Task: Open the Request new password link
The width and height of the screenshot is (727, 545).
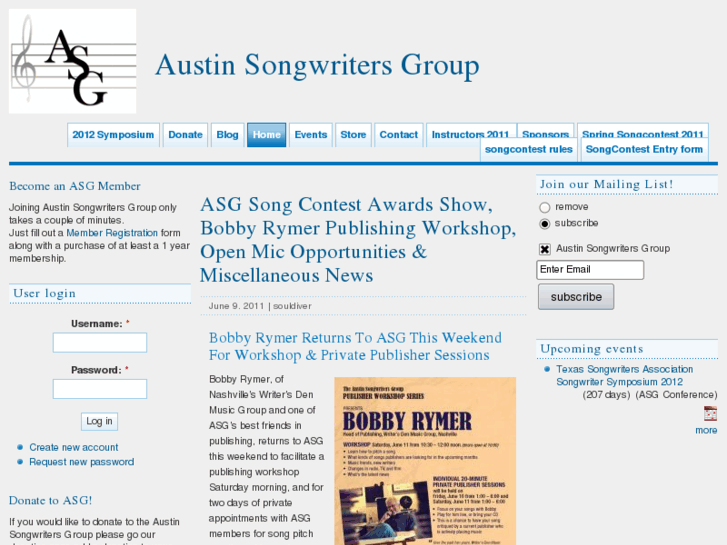Action: [82, 462]
